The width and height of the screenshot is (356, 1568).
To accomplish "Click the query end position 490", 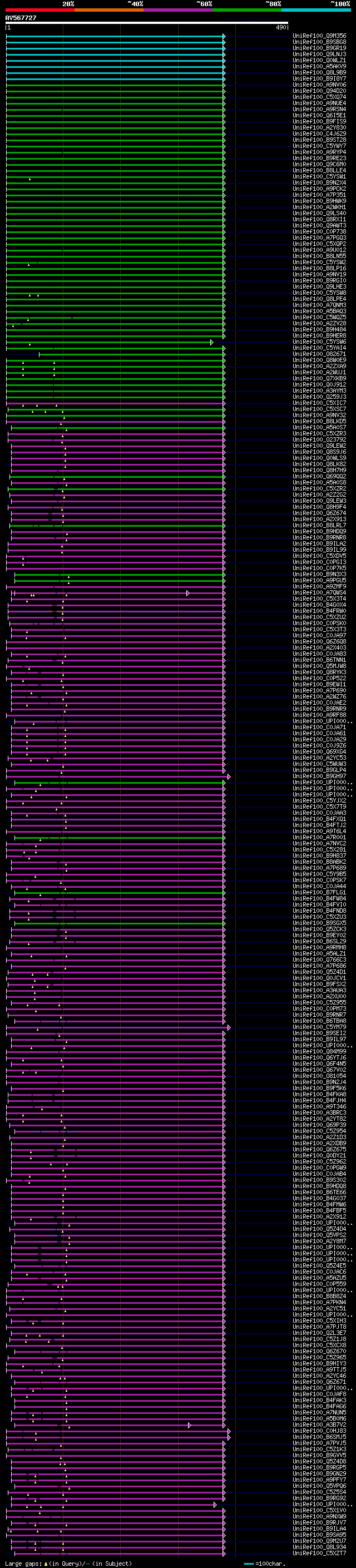I will pos(280,27).
